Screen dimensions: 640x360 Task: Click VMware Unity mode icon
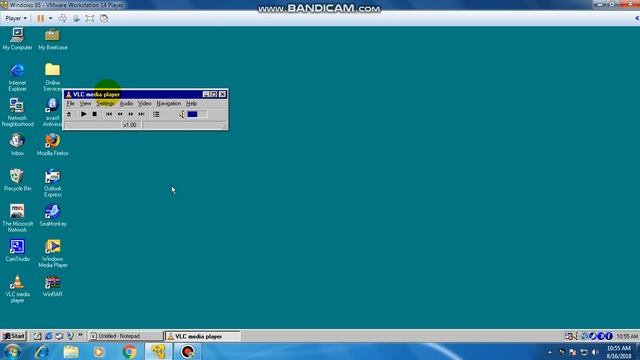tap(104, 18)
